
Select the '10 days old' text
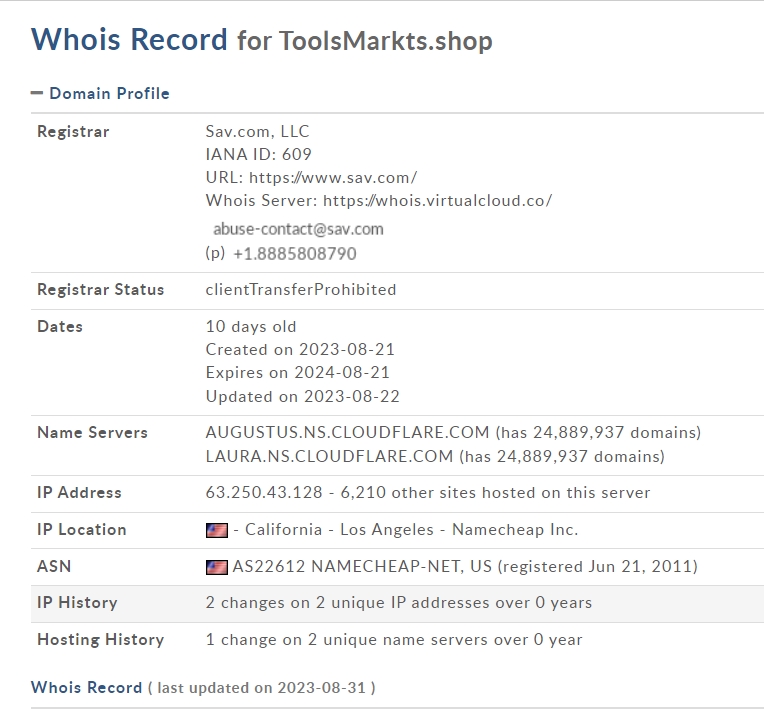click(251, 326)
